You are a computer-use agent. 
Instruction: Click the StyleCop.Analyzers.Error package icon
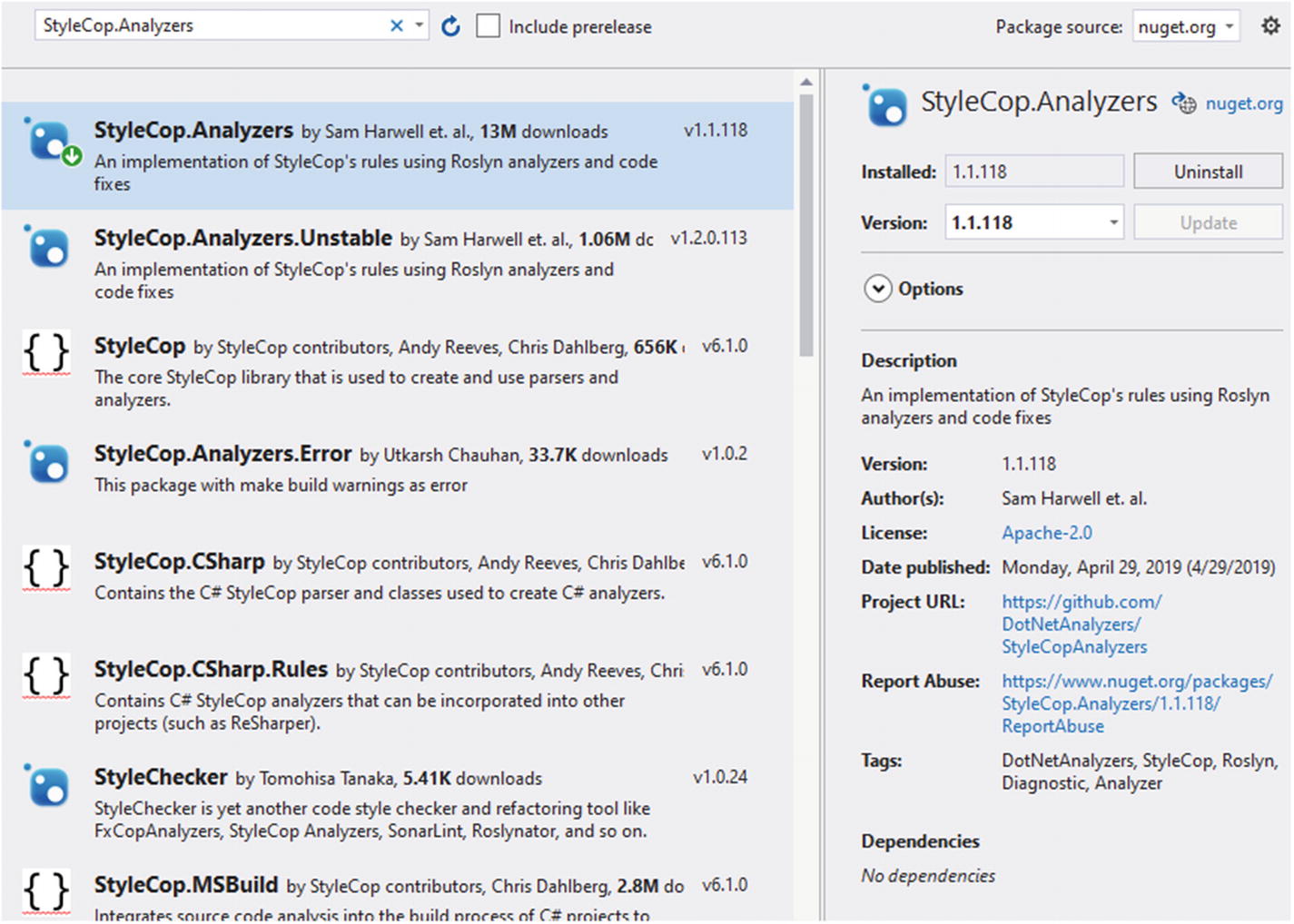[47, 462]
